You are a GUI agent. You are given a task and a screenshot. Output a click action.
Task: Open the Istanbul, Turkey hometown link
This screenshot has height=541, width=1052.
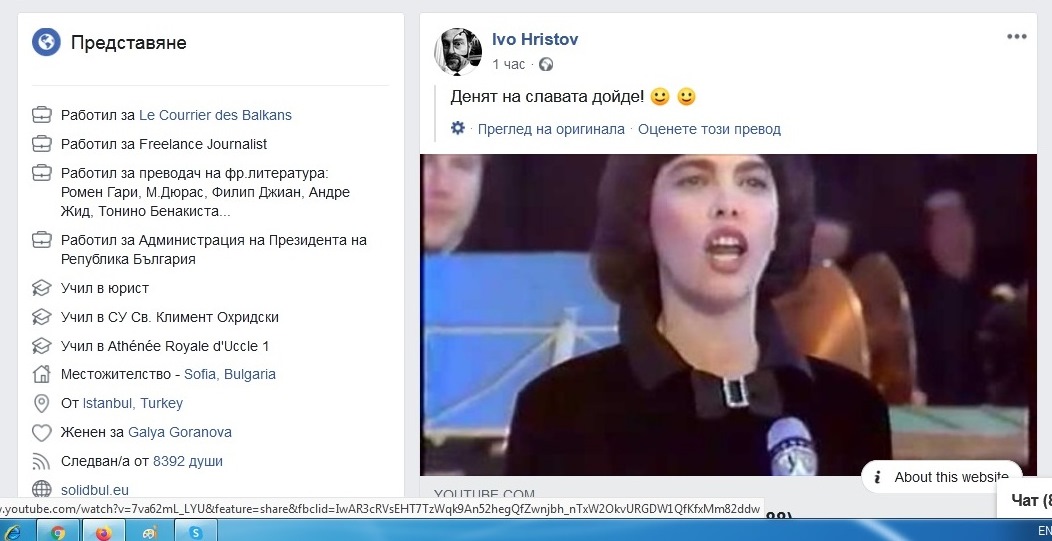point(133,403)
